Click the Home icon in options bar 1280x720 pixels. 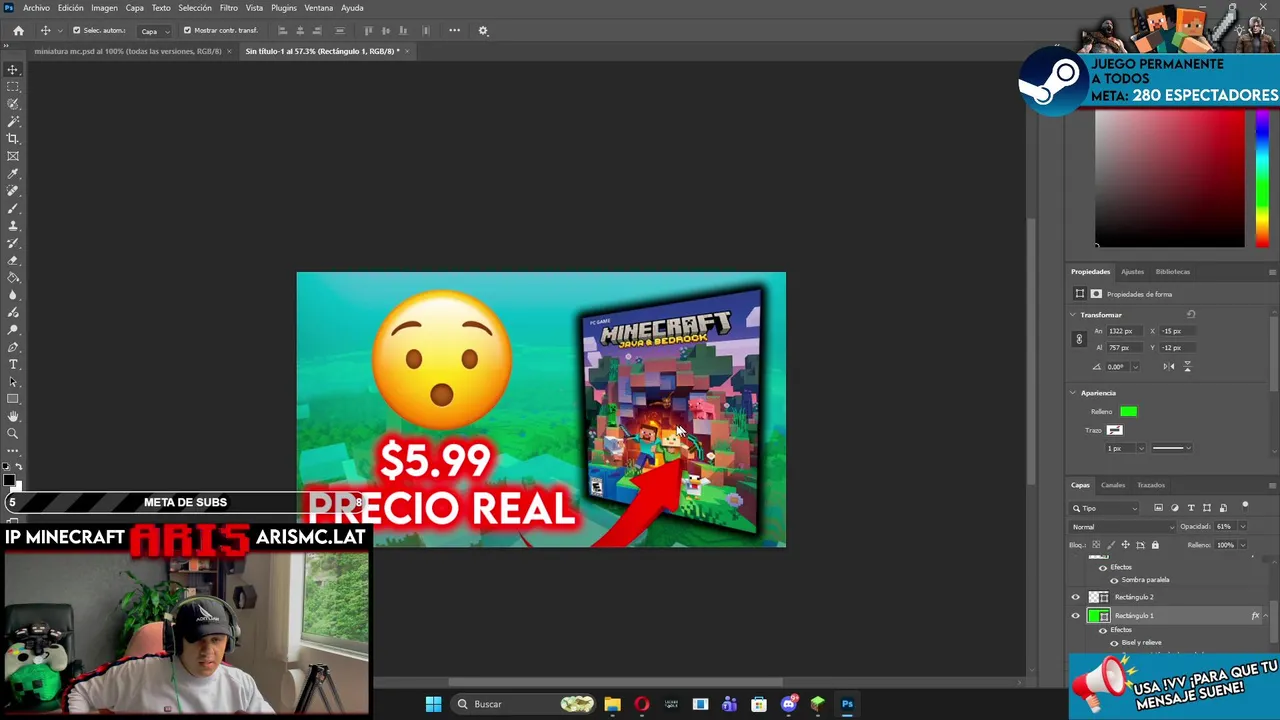tap(18, 30)
